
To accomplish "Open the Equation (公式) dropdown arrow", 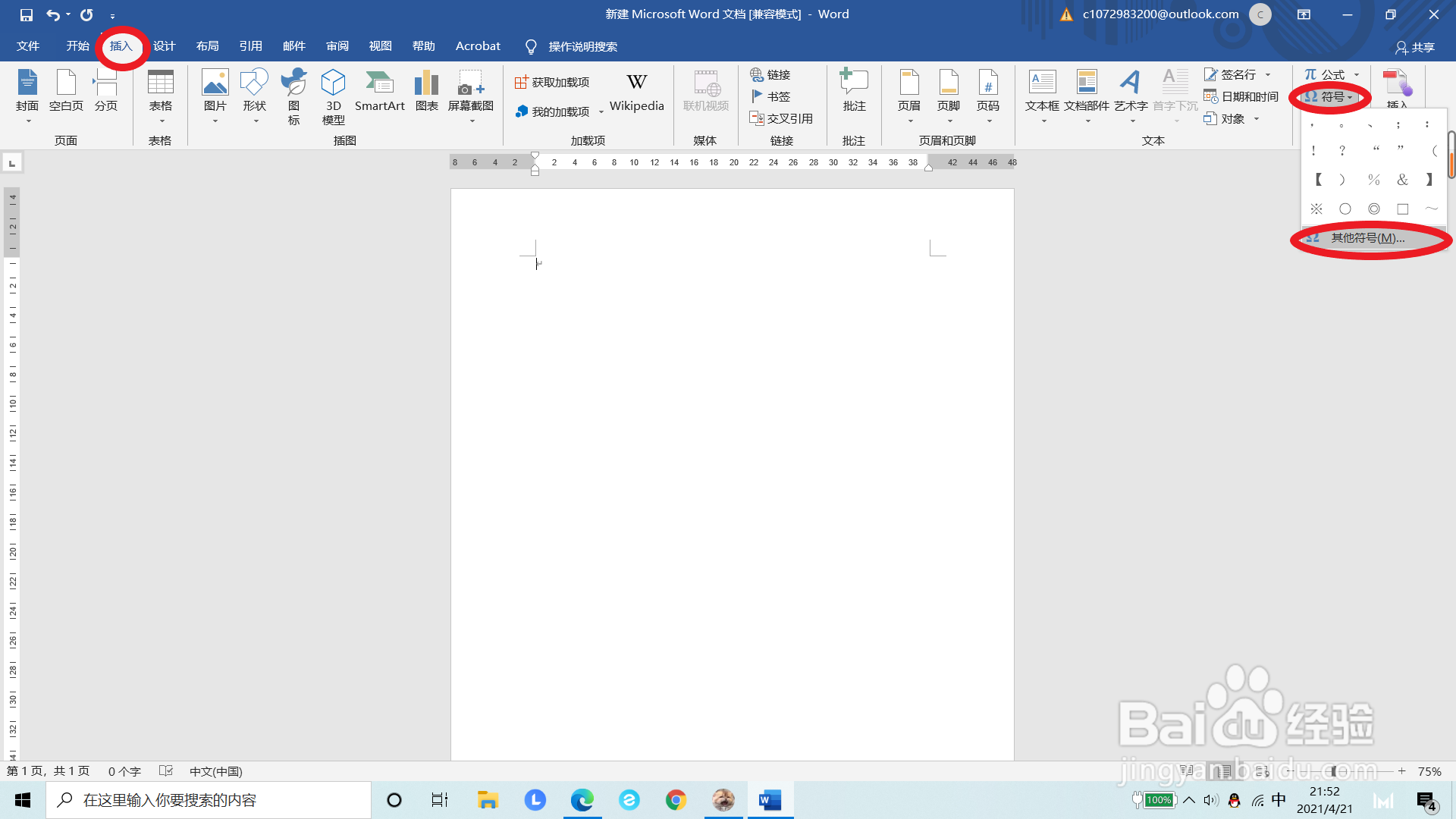I will tap(1357, 74).
